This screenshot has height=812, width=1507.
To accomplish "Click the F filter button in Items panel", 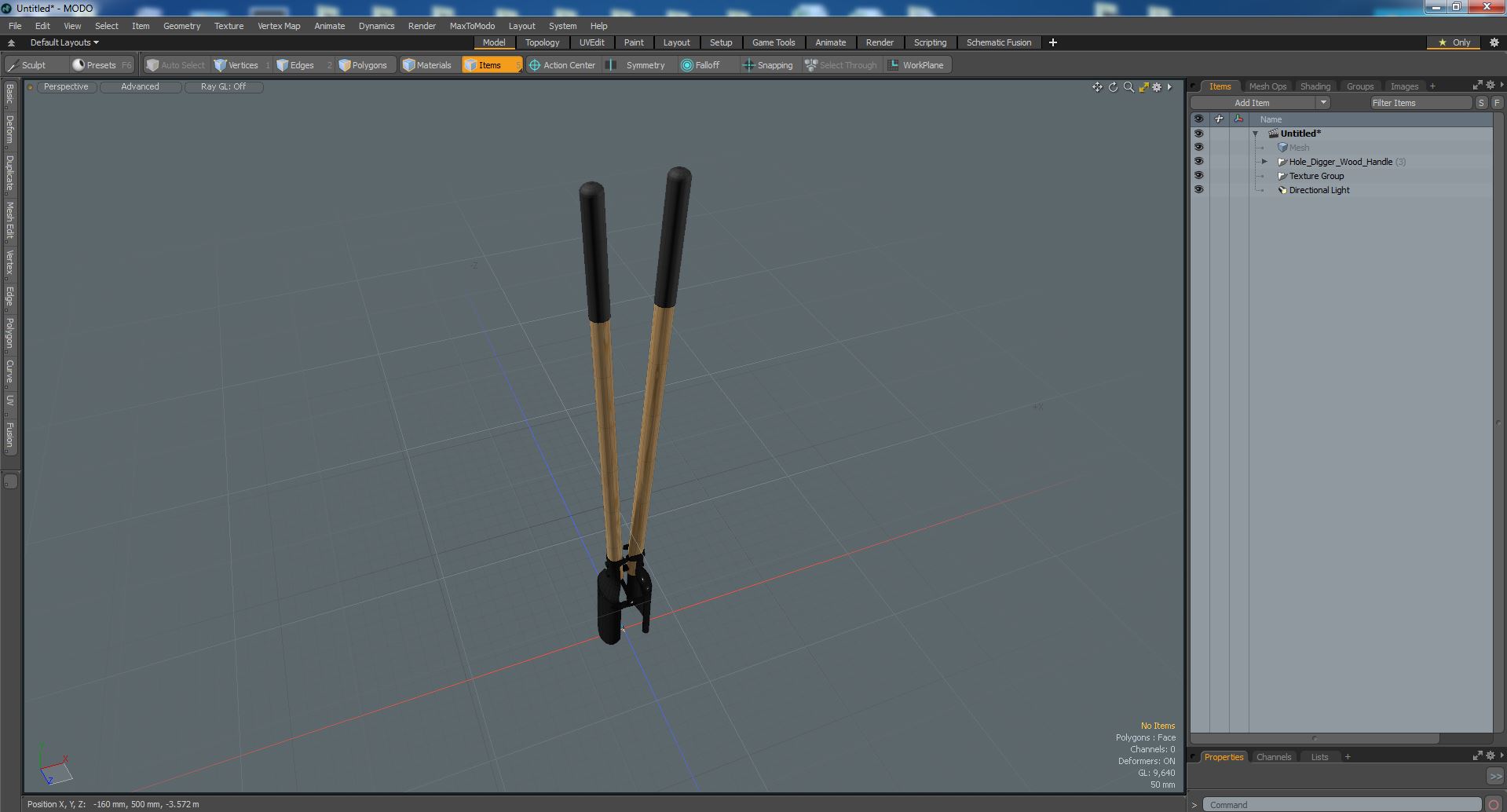I will (x=1497, y=103).
